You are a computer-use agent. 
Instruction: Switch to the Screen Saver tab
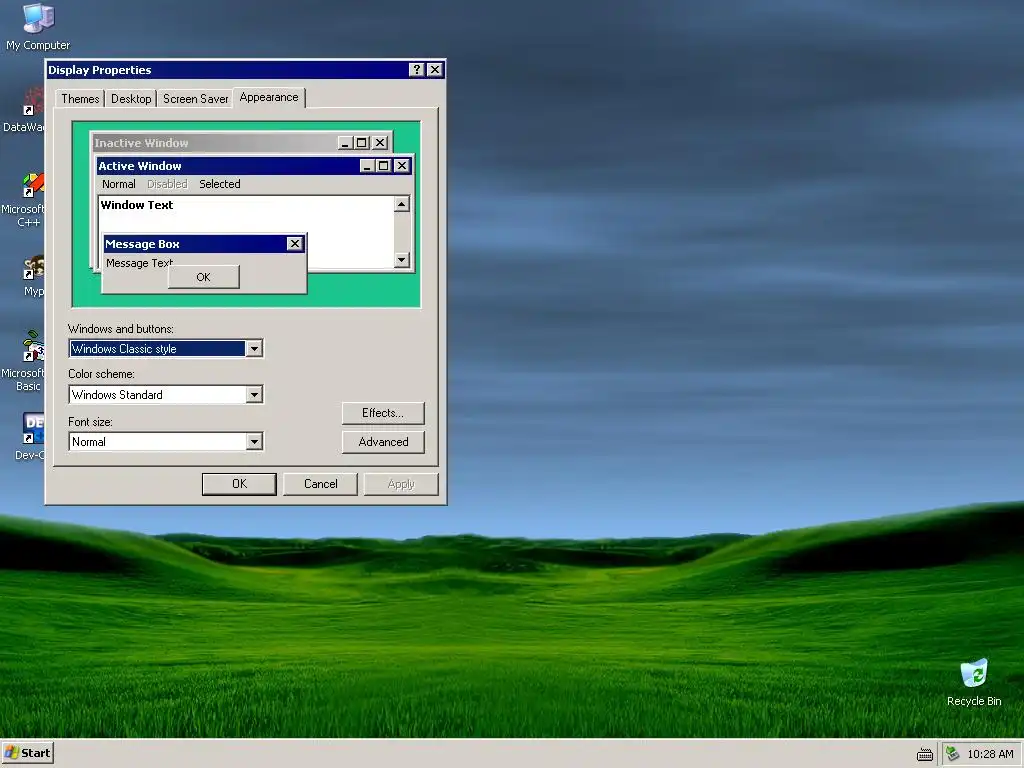pyautogui.click(x=195, y=99)
